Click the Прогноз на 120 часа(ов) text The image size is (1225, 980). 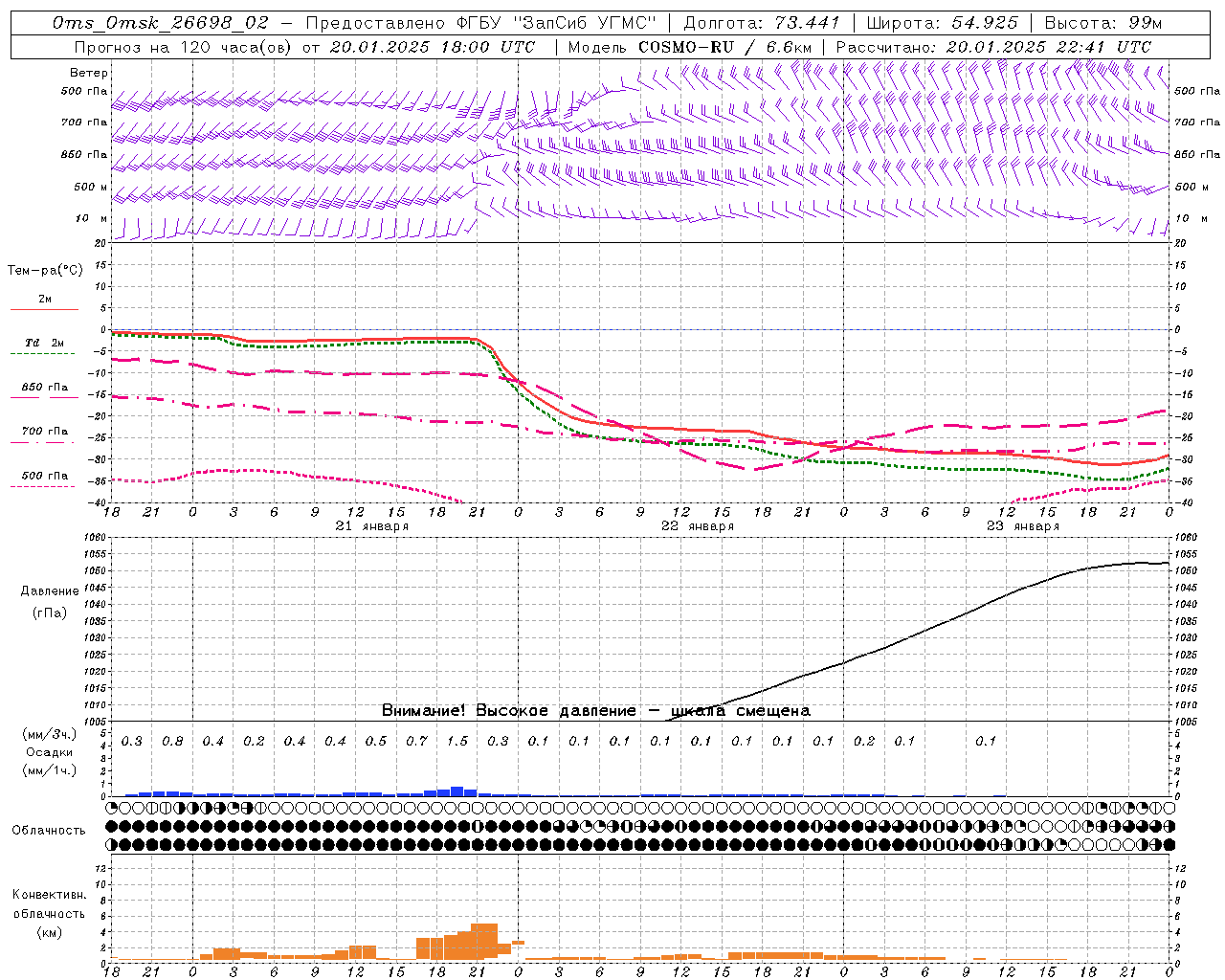(185, 47)
